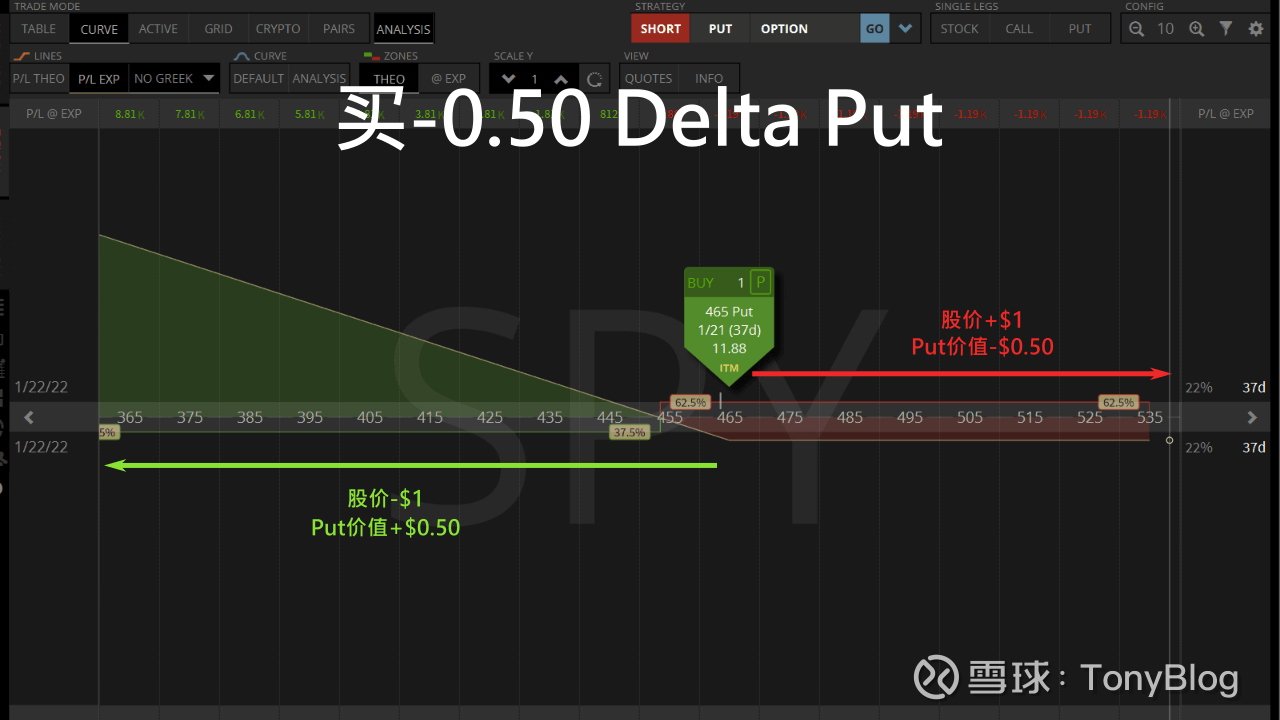The width and height of the screenshot is (1280, 720).
Task: Select the ANALYSIS curve option
Action: click(319, 78)
